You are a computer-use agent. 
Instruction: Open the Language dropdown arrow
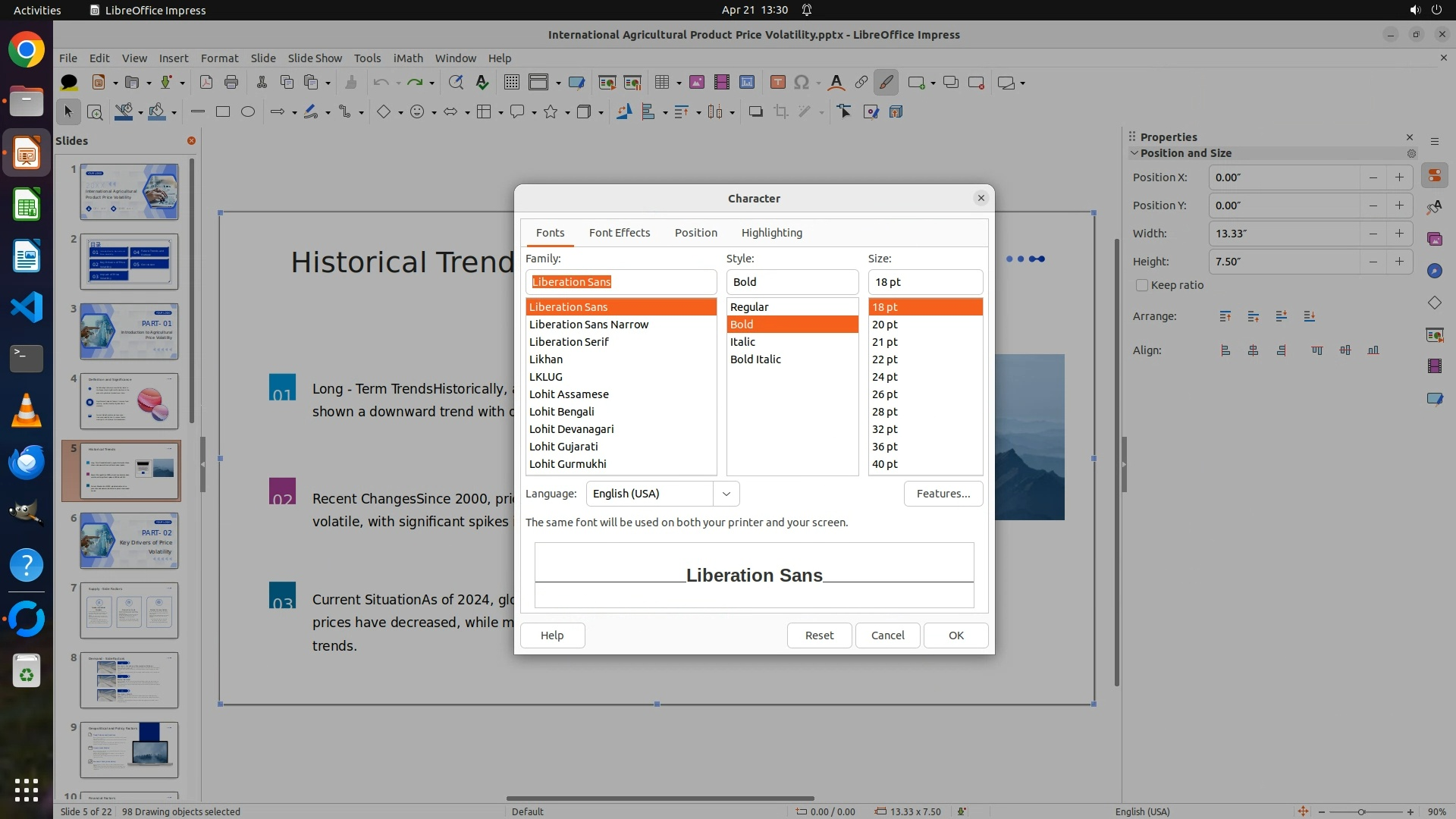pos(726,494)
